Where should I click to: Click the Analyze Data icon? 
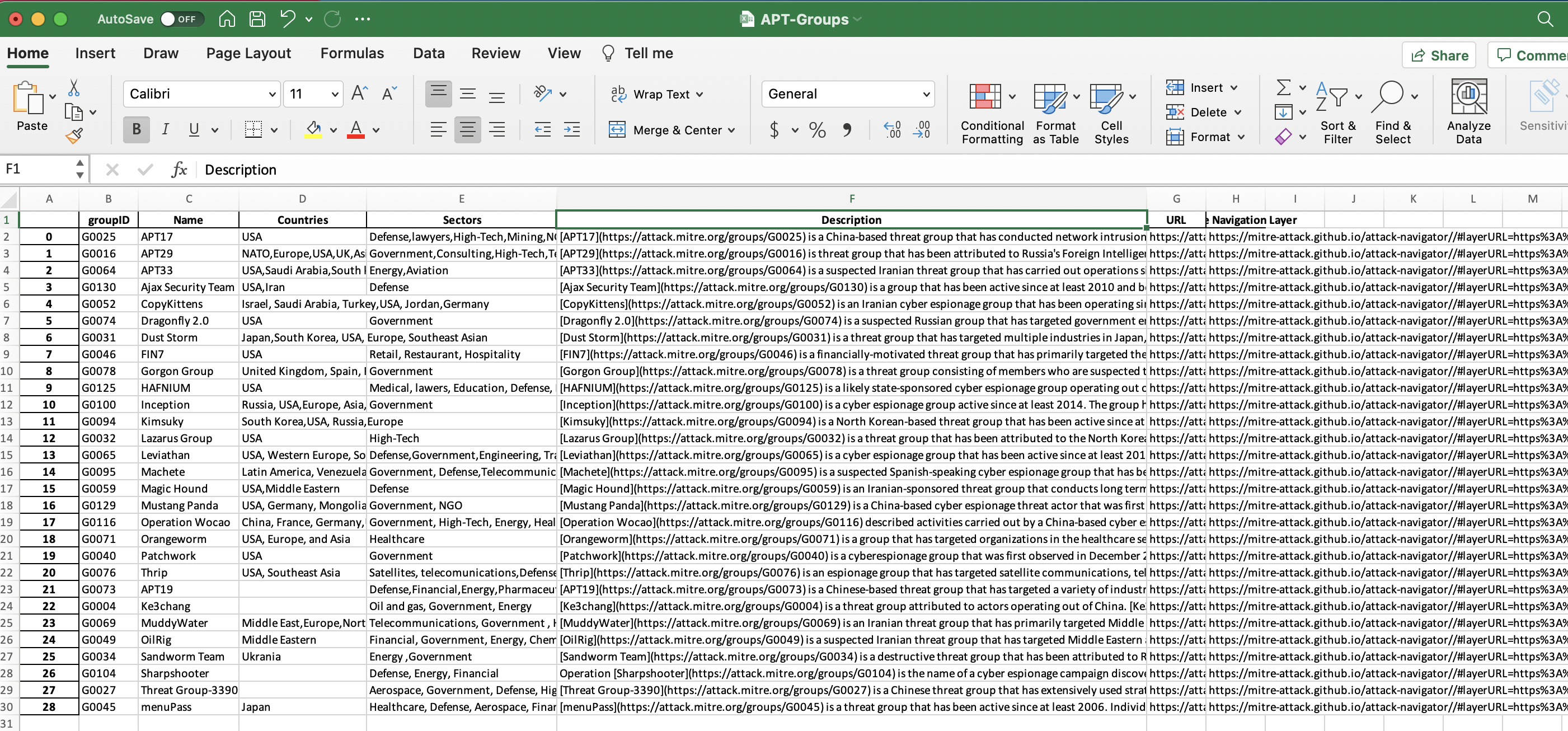(x=1468, y=97)
